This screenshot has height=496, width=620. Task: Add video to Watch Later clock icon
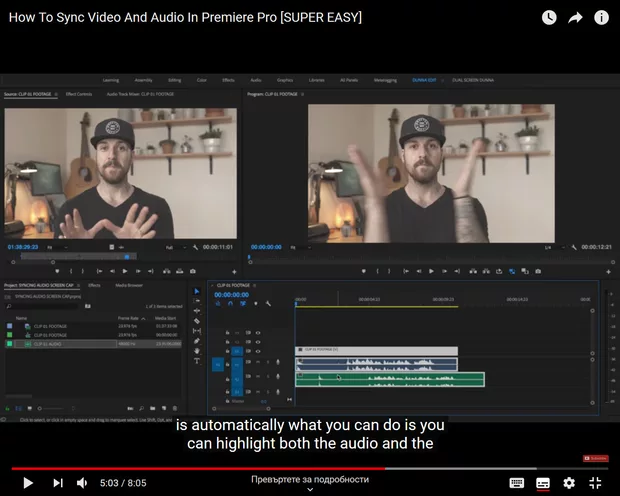(549, 17)
